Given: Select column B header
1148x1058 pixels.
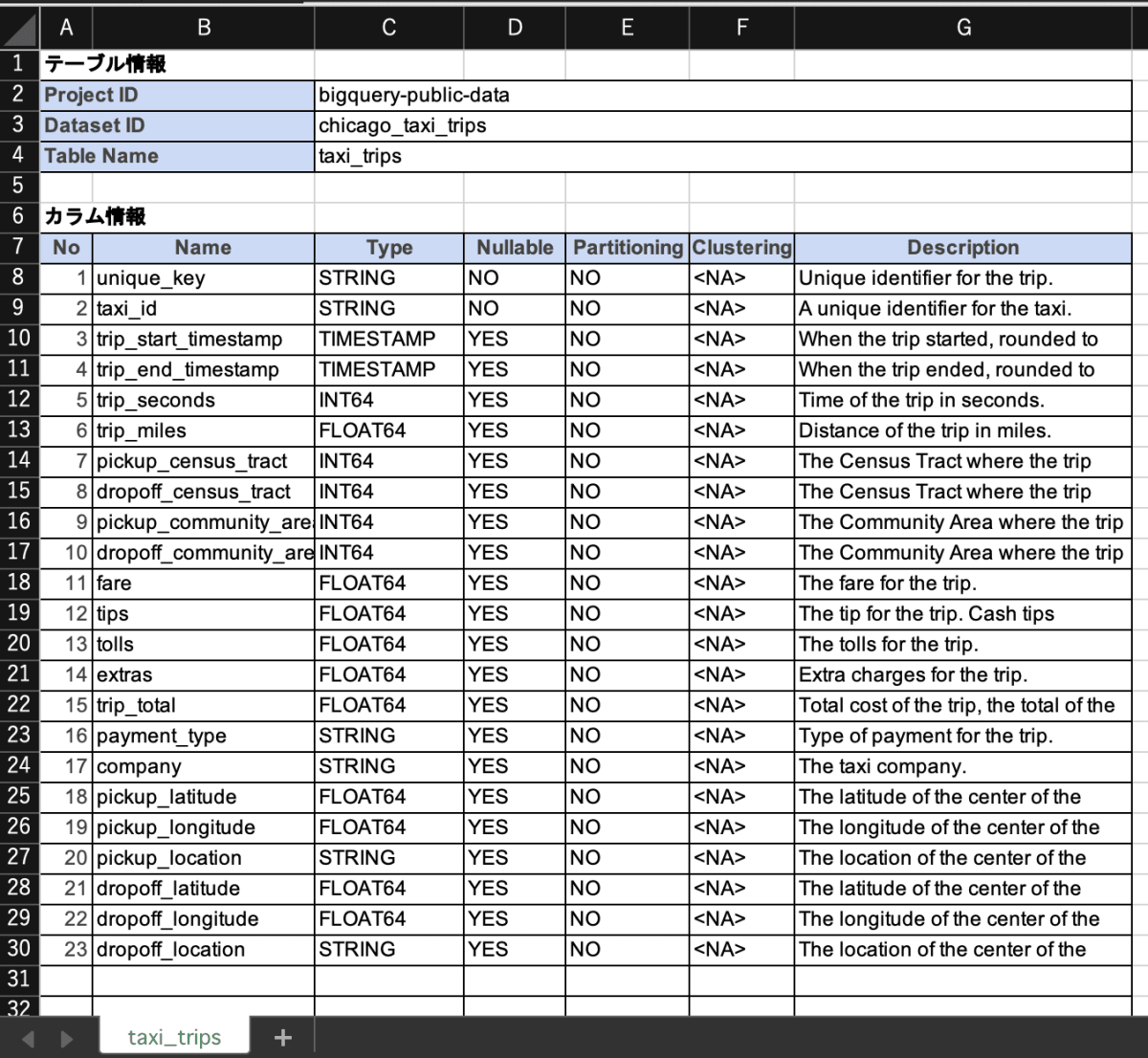Looking at the screenshot, I should click(204, 28).
